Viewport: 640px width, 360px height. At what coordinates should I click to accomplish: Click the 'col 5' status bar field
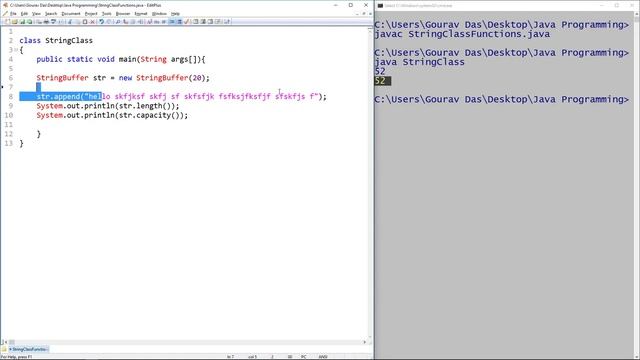(252, 357)
